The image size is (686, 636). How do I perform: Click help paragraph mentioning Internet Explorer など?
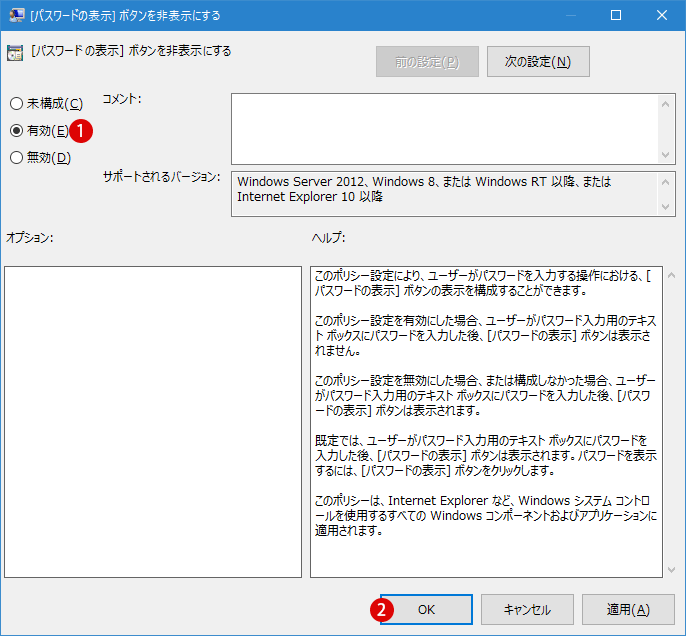pyautogui.click(x=486, y=515)
